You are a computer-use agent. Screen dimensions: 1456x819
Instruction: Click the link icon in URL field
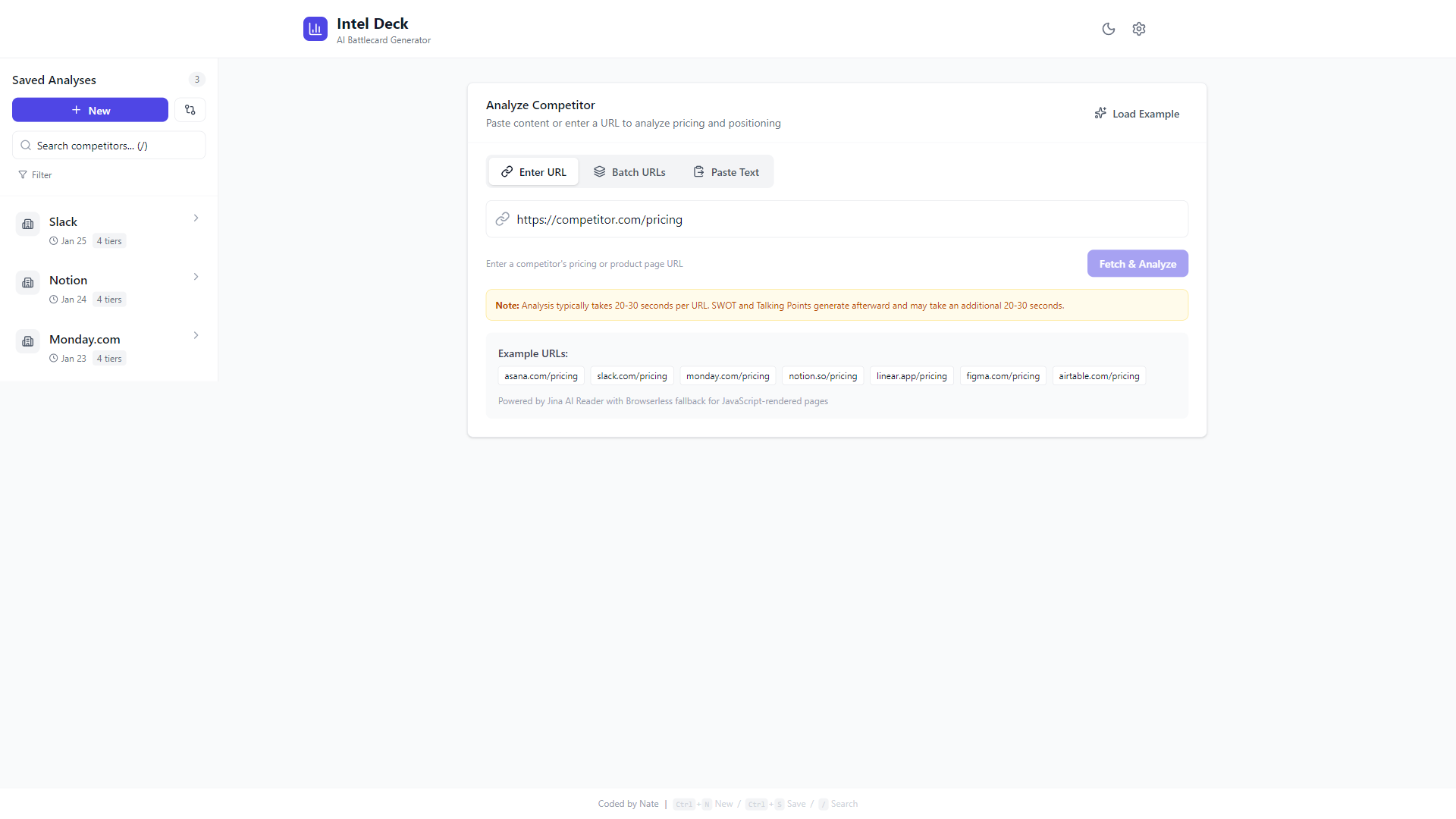tap(502, 219)
